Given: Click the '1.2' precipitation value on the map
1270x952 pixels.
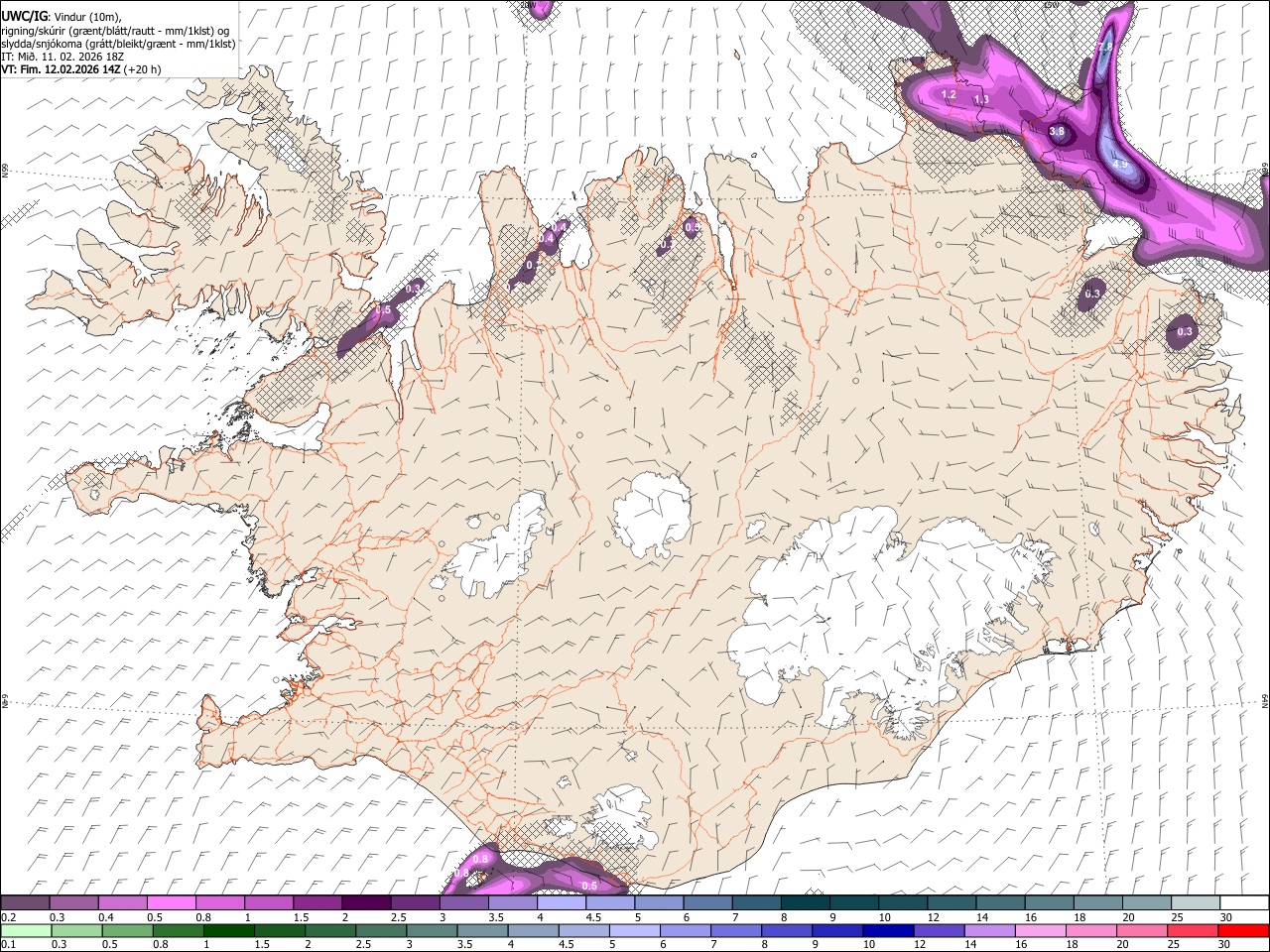Looking at the screenshot, I should [x=948, y=95].
